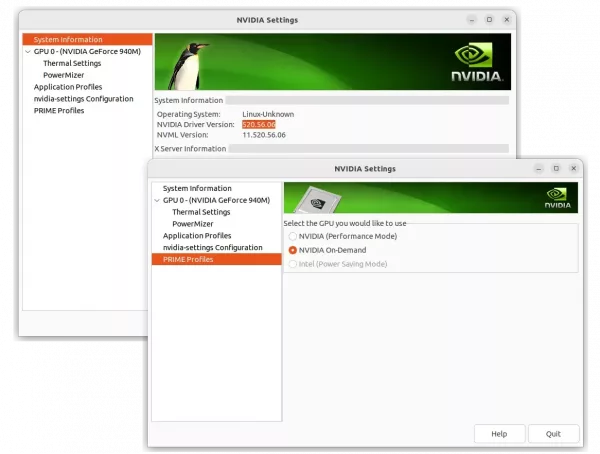Close the back NVIDIA Settings window

[507, 20]
